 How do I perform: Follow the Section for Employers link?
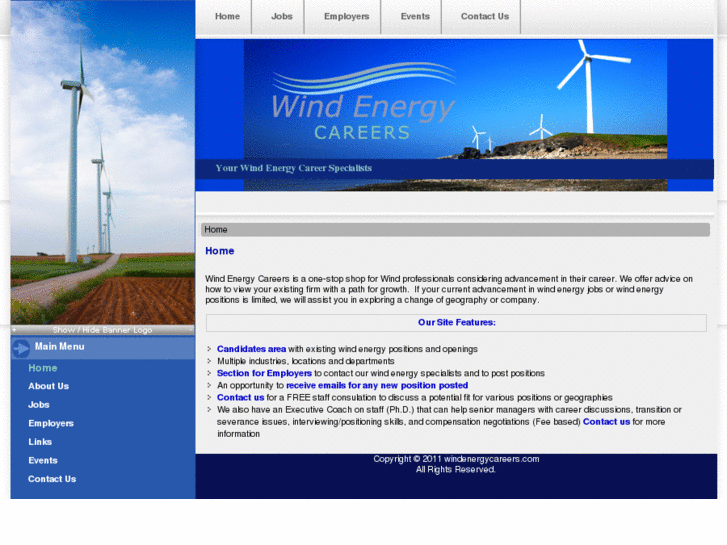coord(264,373)
